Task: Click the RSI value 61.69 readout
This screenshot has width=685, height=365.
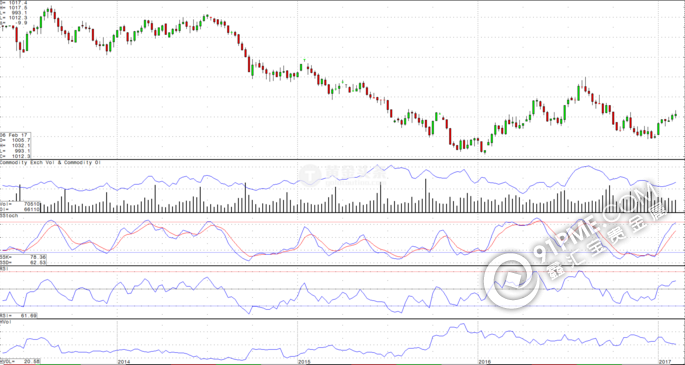Action: tap(28, 315)
